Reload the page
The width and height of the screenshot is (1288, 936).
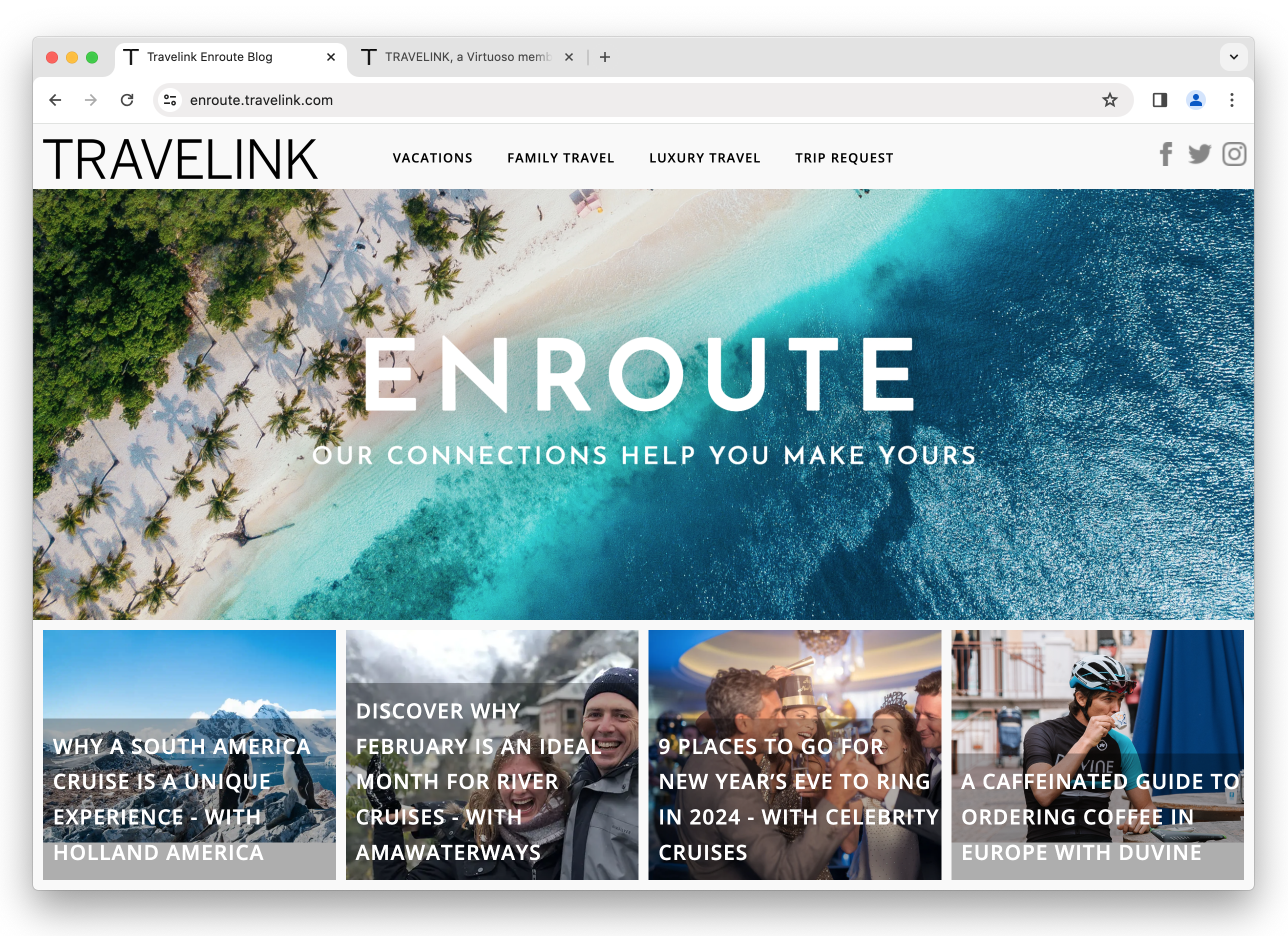(127, 100)
